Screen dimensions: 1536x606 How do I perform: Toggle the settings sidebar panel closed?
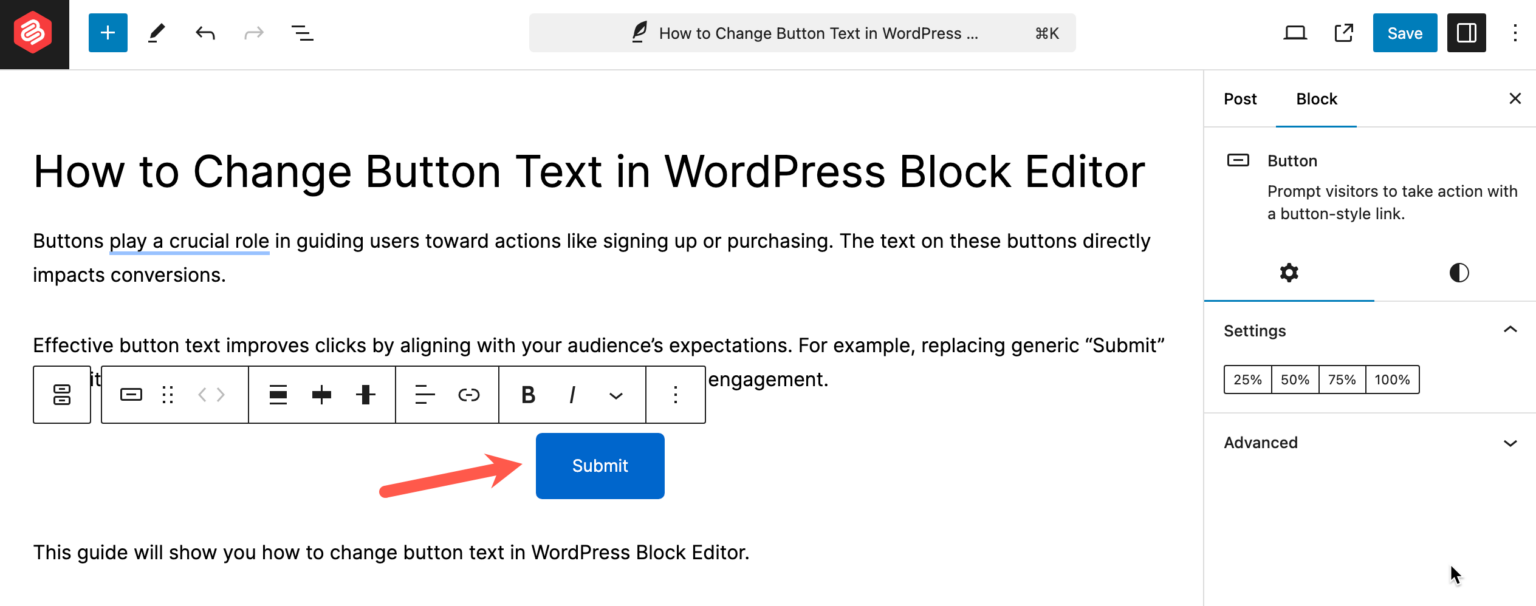tap(1466, 32)
